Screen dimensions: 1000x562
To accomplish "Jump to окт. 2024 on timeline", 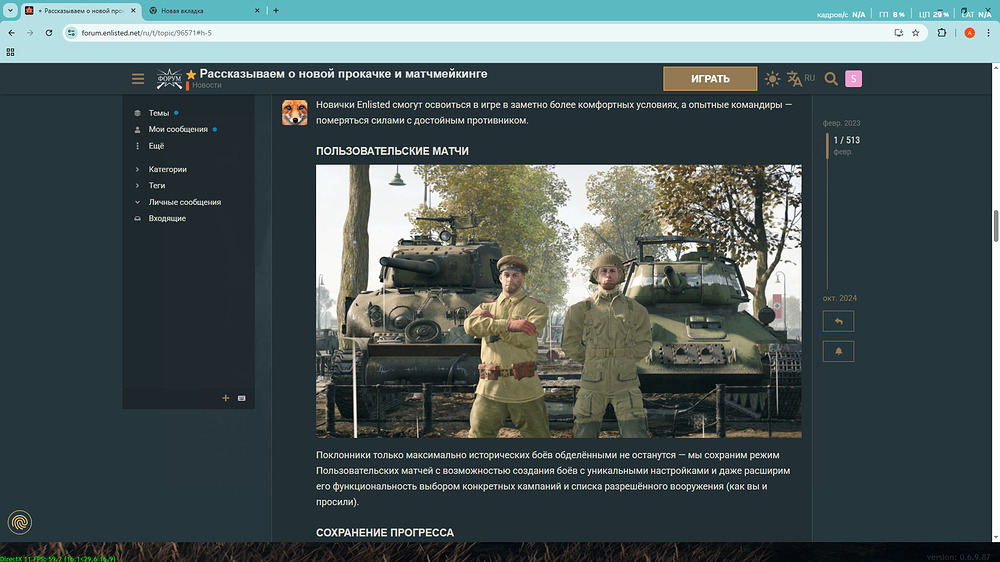I will [x=839, y=298].
